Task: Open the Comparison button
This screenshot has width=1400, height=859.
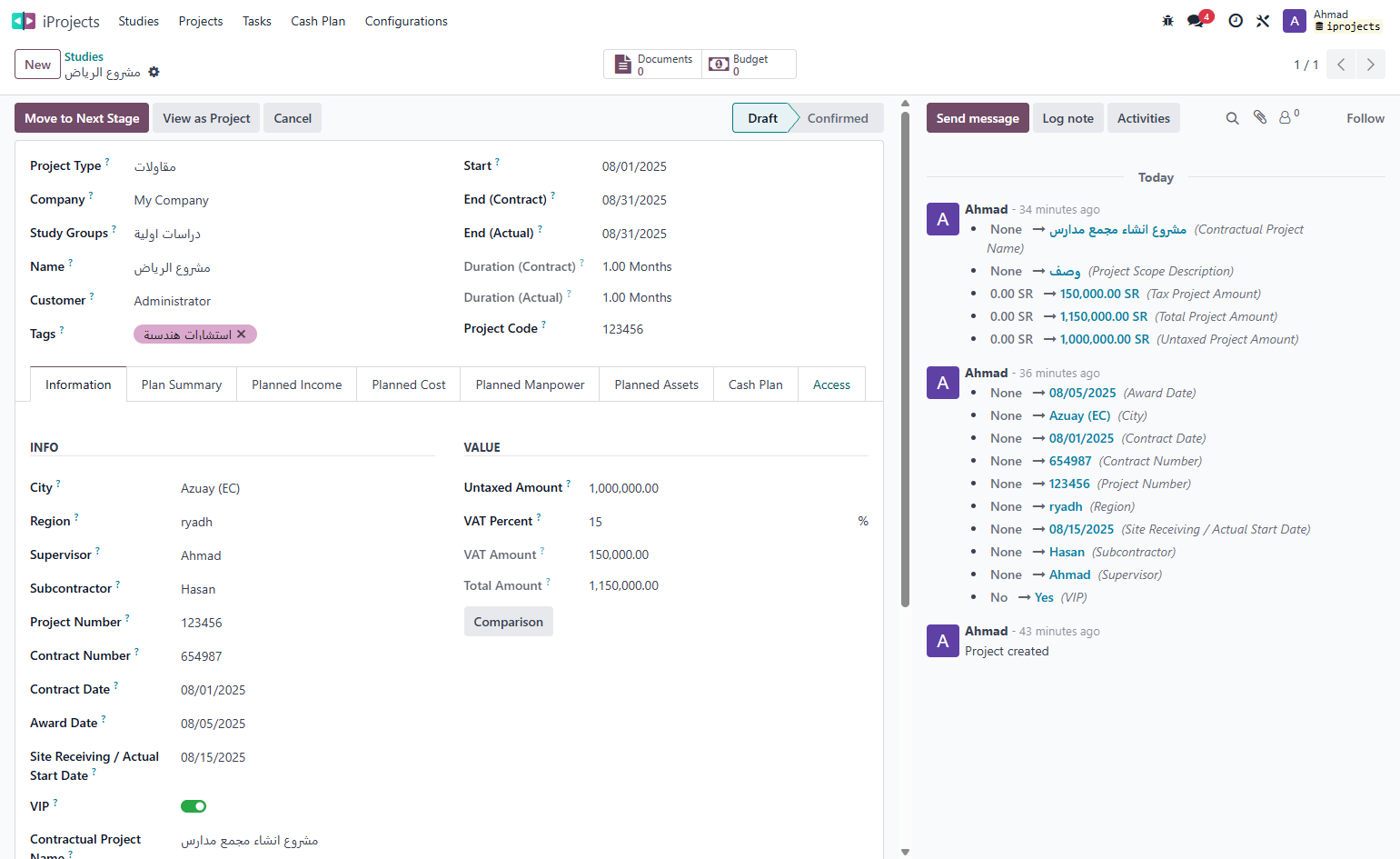Action: [509, 622]
